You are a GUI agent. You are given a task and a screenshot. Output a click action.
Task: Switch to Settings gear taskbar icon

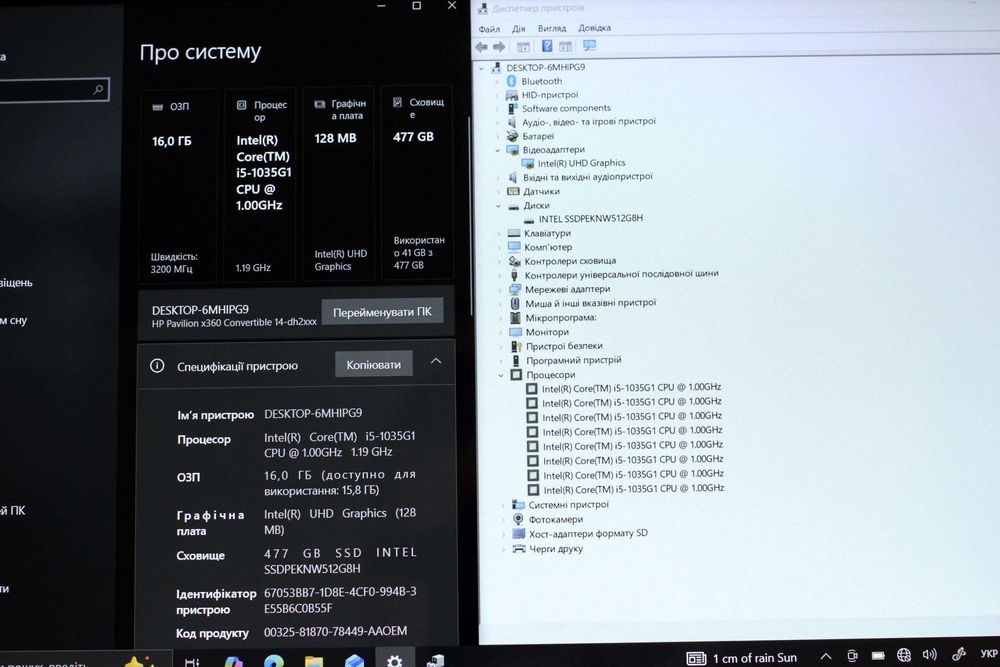(x=395, y=661)
